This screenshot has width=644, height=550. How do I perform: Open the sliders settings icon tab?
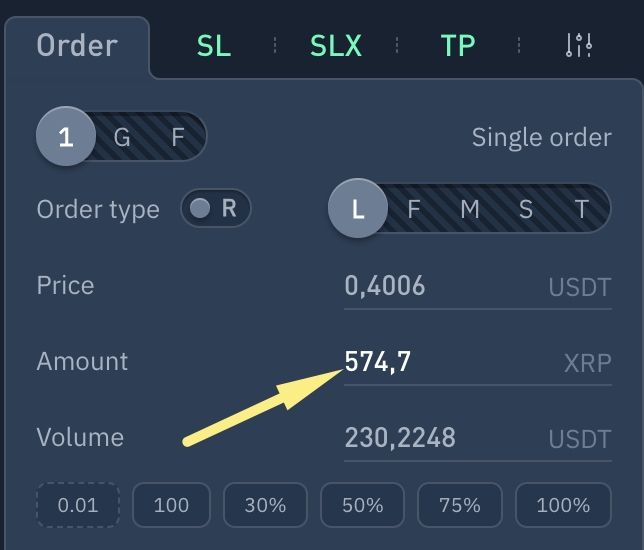tap(579, 45)
